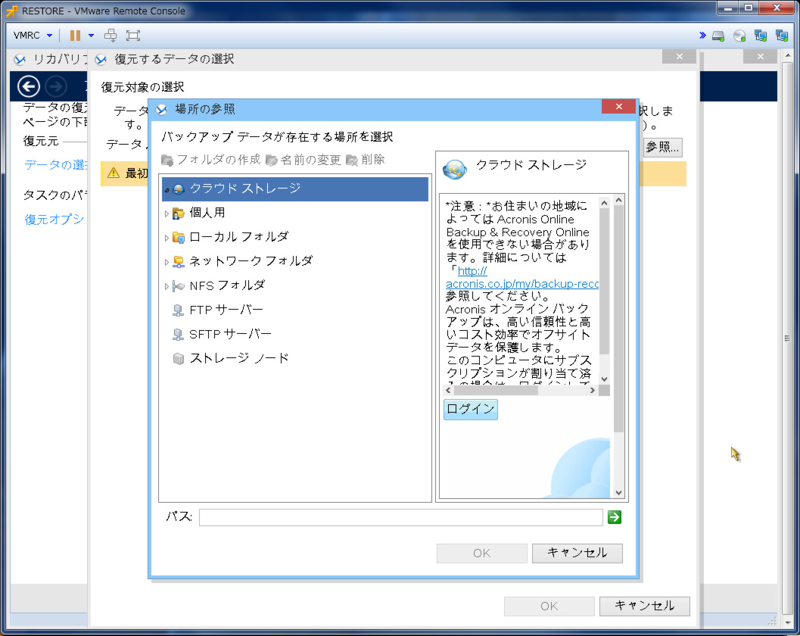Select the クラウド ストレージ tree node
This screenshot has width=800, height=636.
[244, 188]
